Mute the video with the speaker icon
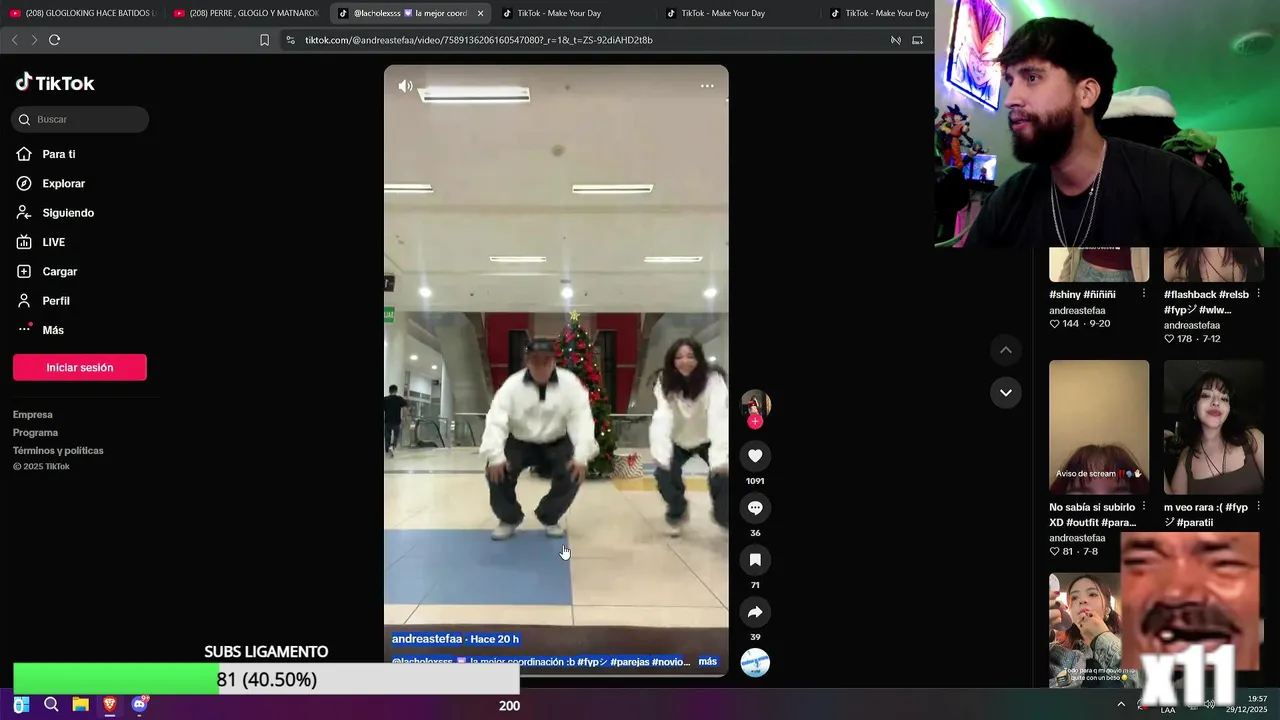Viewport: 1280px width, 720px height. point(405,86)
